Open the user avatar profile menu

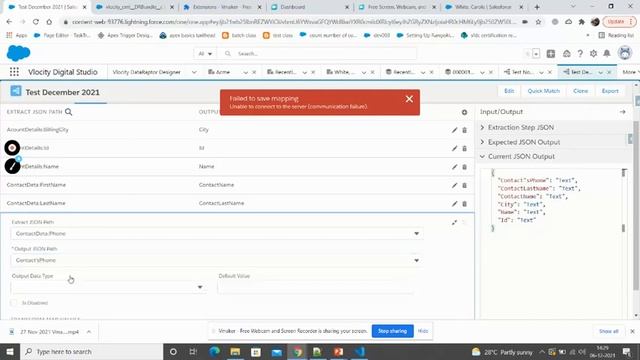[624, 53]
